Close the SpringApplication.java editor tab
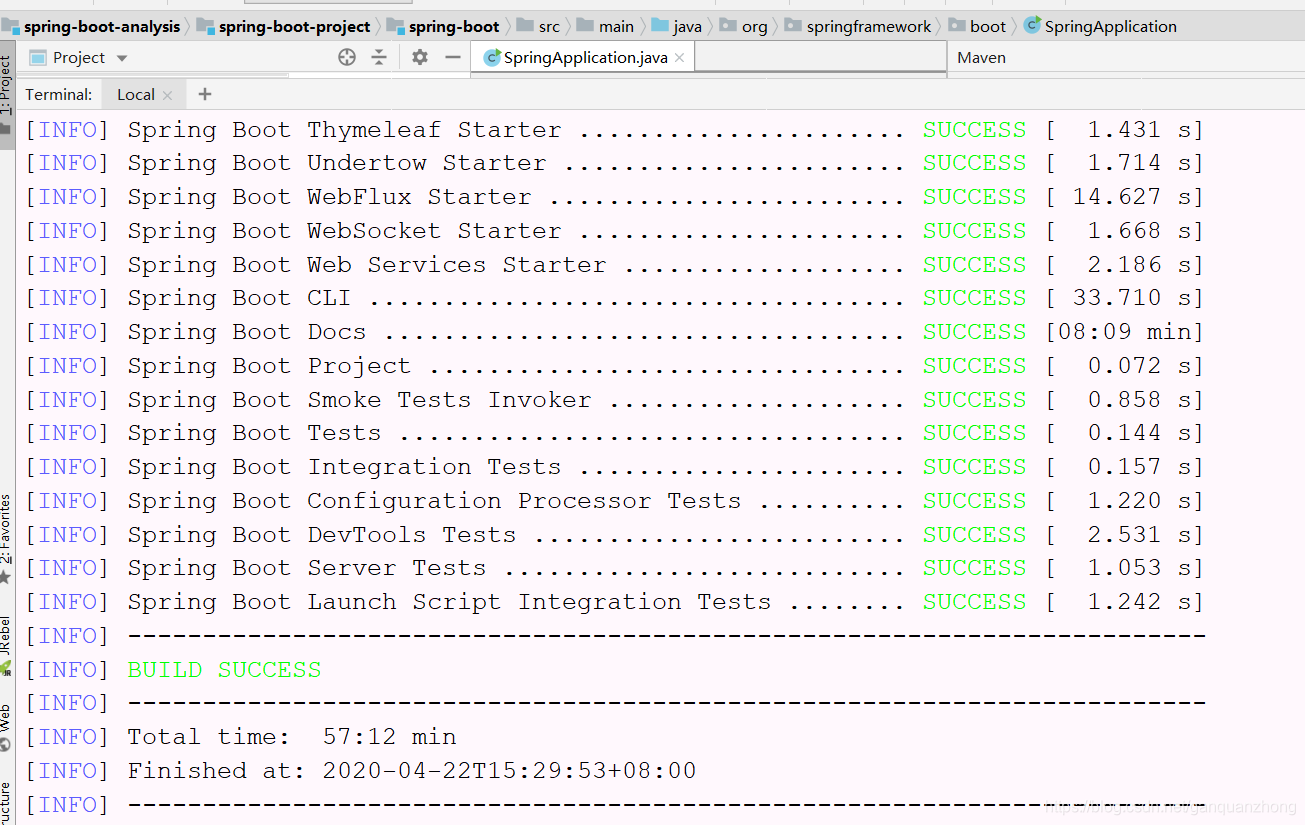 tap(679, 58)
